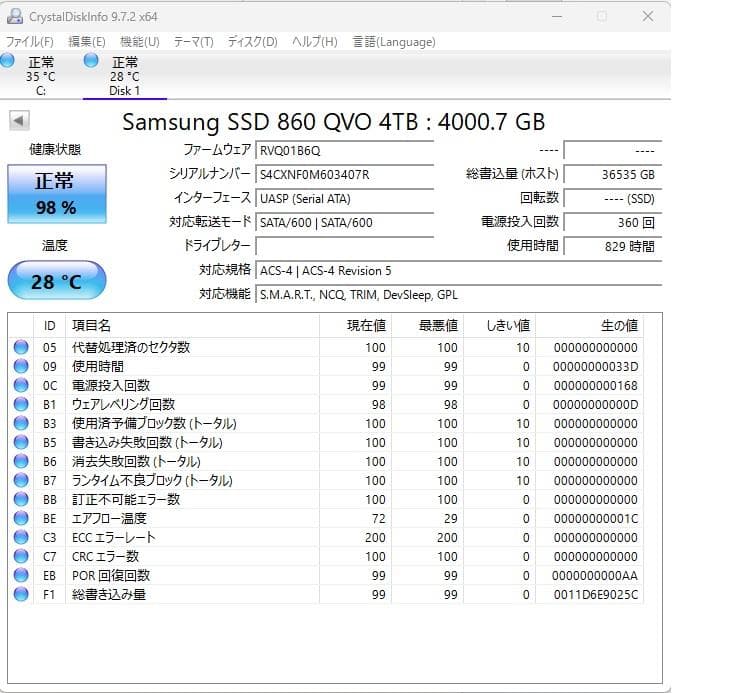Open the 言語(Language) menu
Screen dimensions: 737x693
click(x=394, y=42)
